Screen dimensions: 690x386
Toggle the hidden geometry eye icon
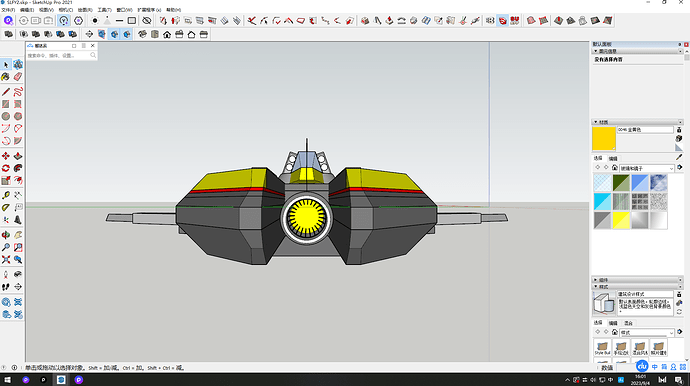coord(147,21)
